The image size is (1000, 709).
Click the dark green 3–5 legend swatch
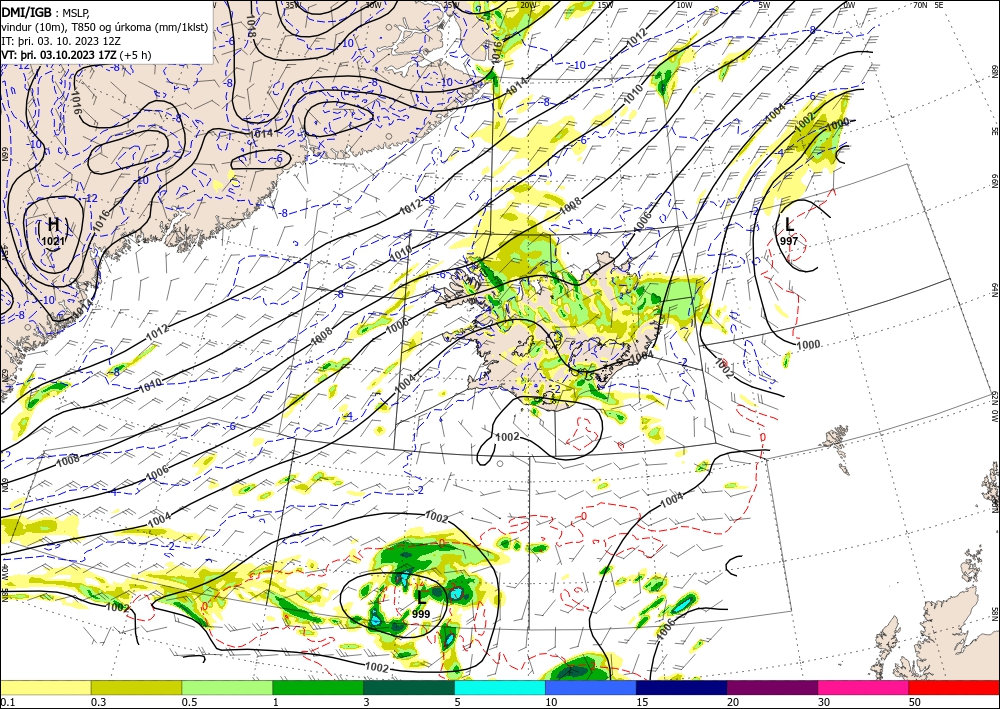point(409,687)
